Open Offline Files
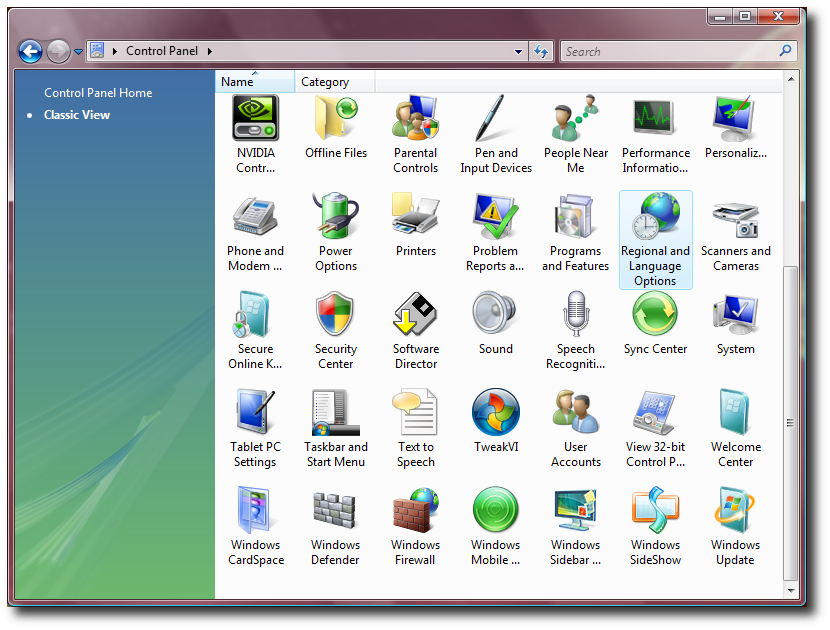 point(336,128)
